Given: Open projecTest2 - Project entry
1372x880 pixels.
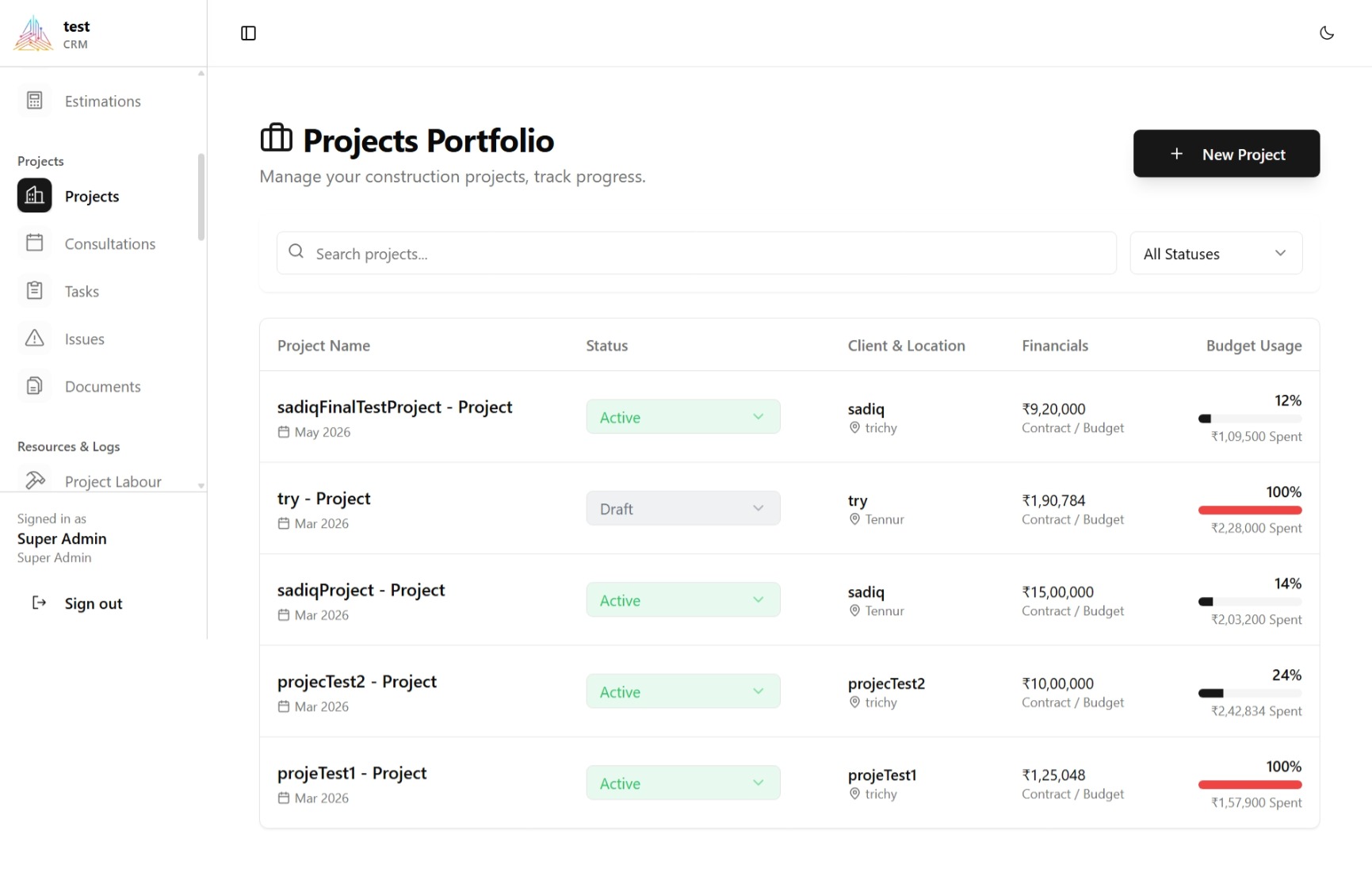Looking at the screenshot, I should (357, 682).
